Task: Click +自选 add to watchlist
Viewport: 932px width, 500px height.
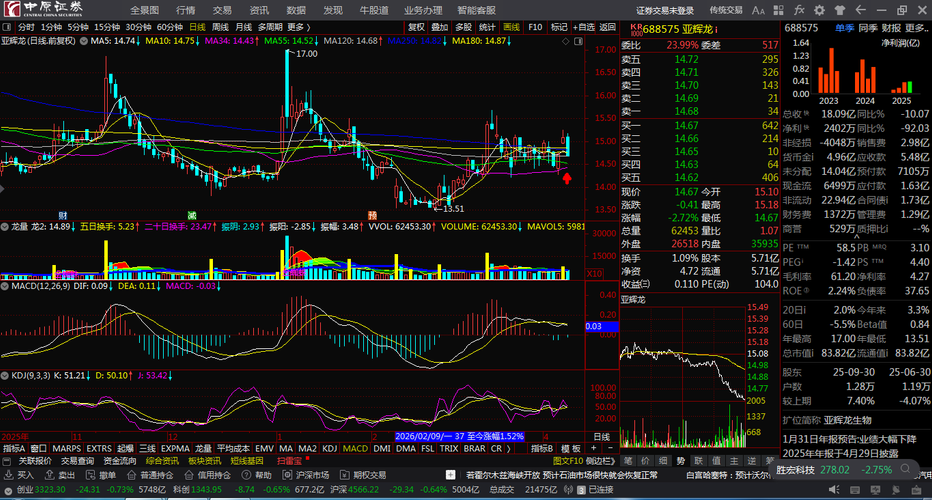Action: pos(583,27)
